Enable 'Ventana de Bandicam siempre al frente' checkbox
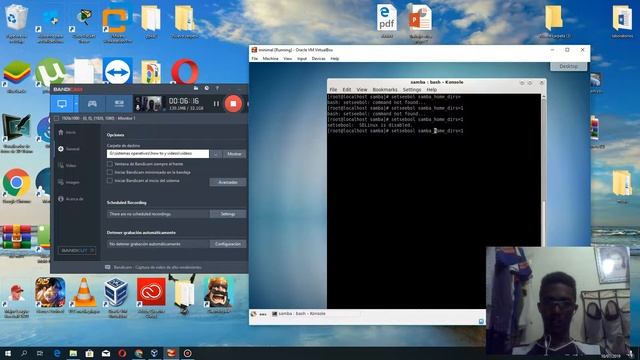 click(109, 164)
